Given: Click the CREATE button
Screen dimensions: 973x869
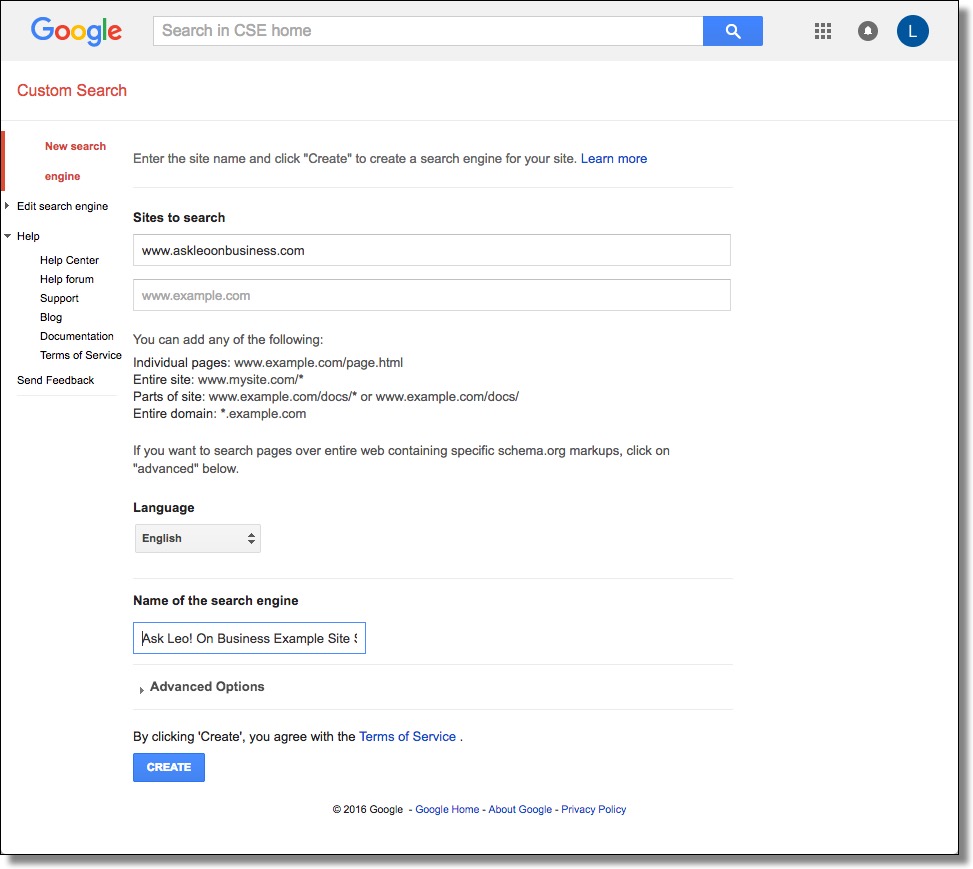Looking at the screenshot, I should point(169,767).
